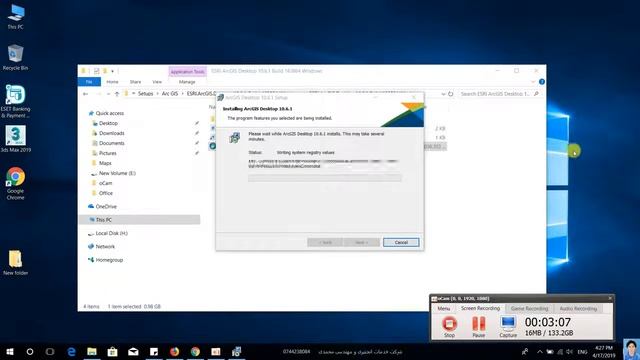Open quick access toolbar dropdown arrow

tap(113, 71)
